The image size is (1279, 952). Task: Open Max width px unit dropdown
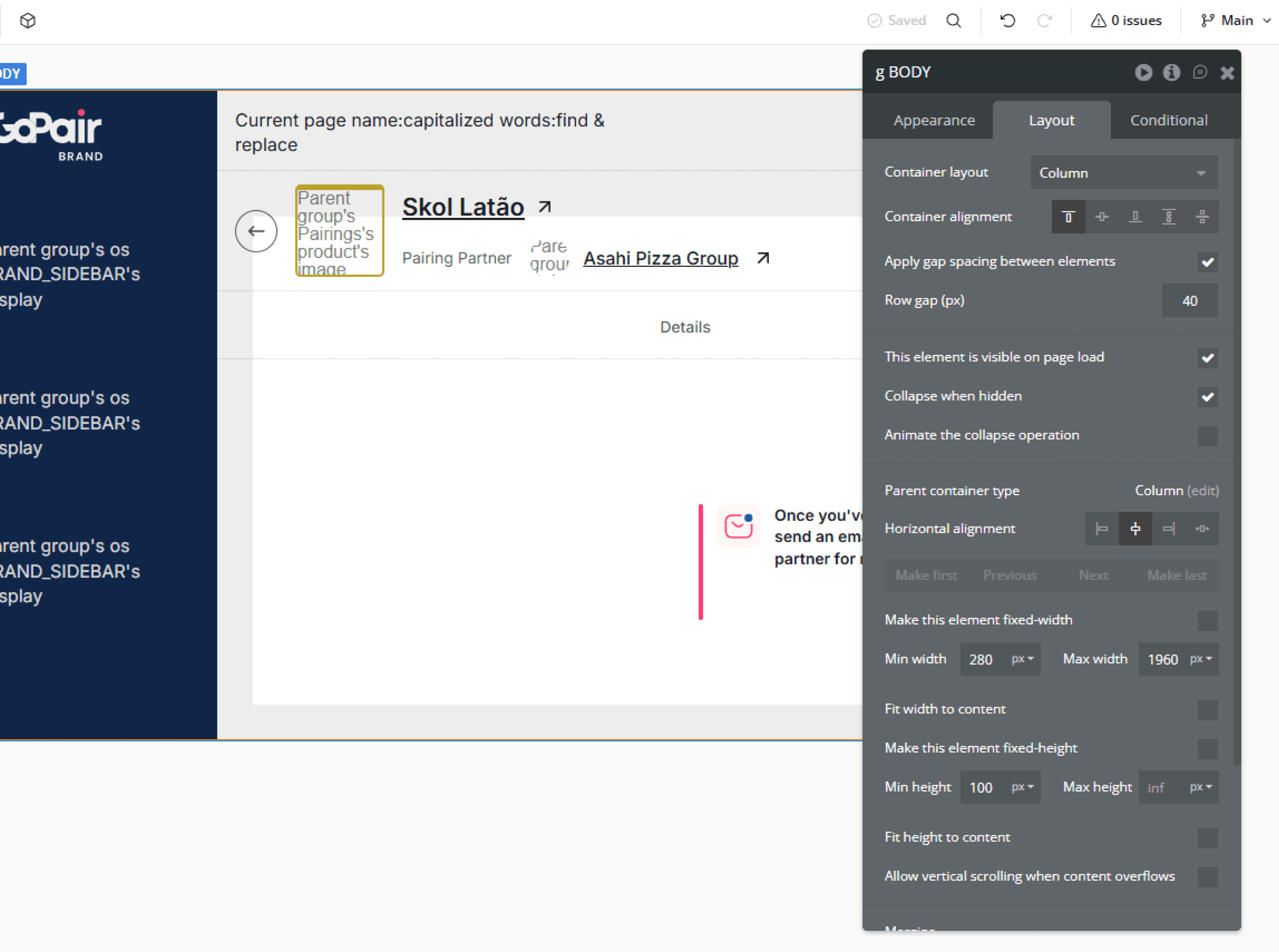pos(1201,659)
